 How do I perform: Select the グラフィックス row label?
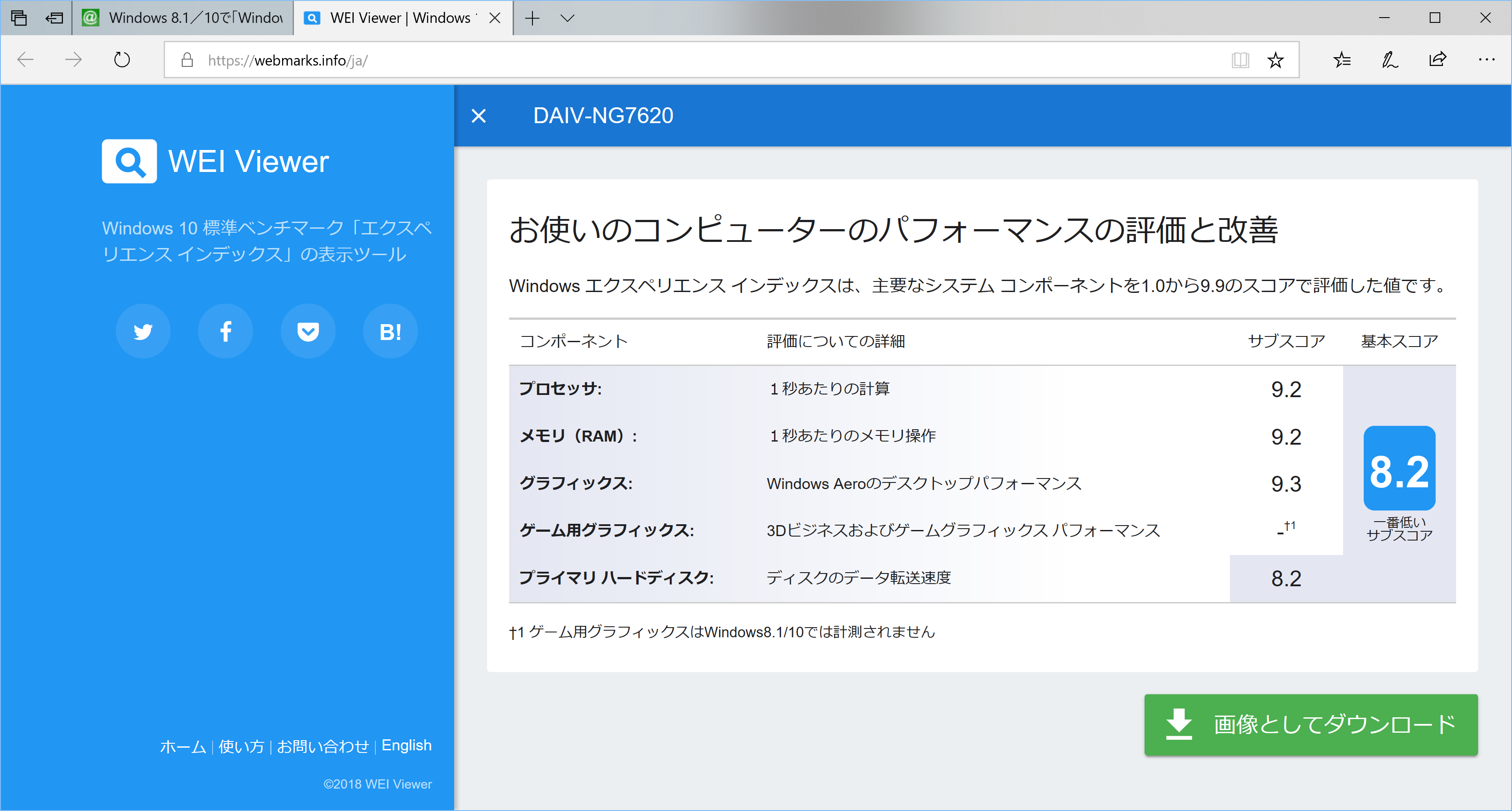[x=576, y=483]
